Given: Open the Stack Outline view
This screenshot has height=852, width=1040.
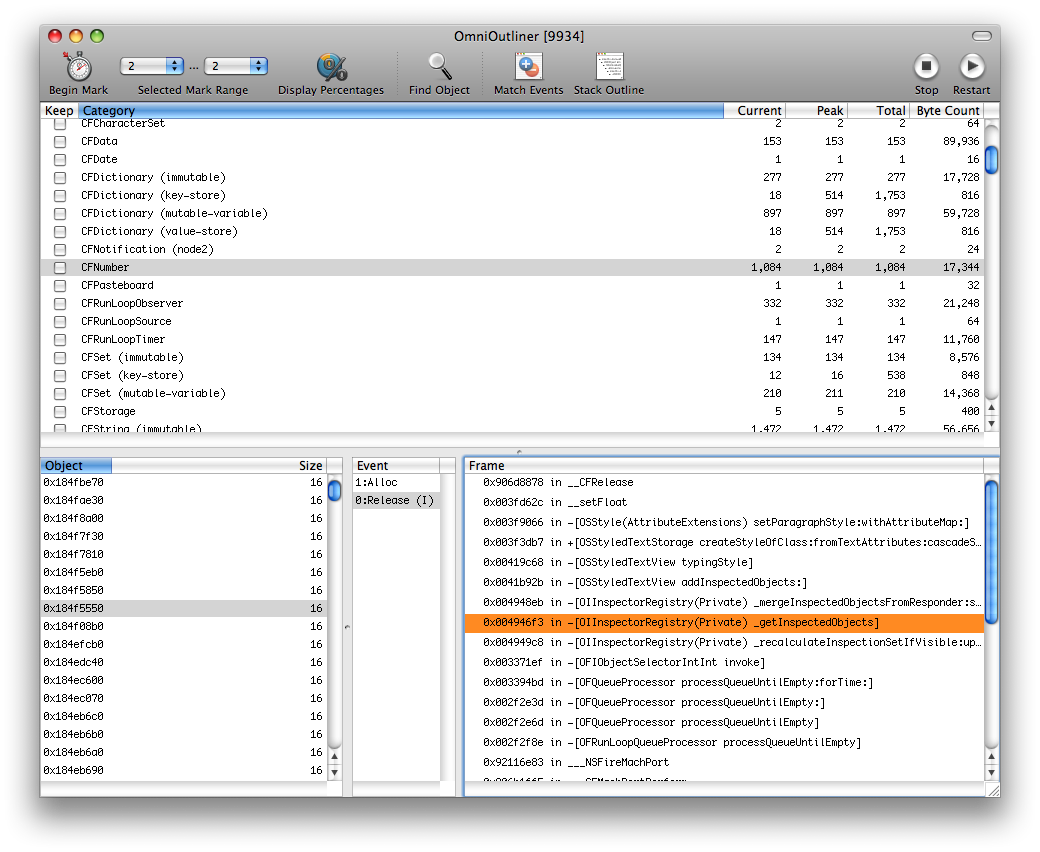Looking at the screenshot, I should (x=609, y=66).
